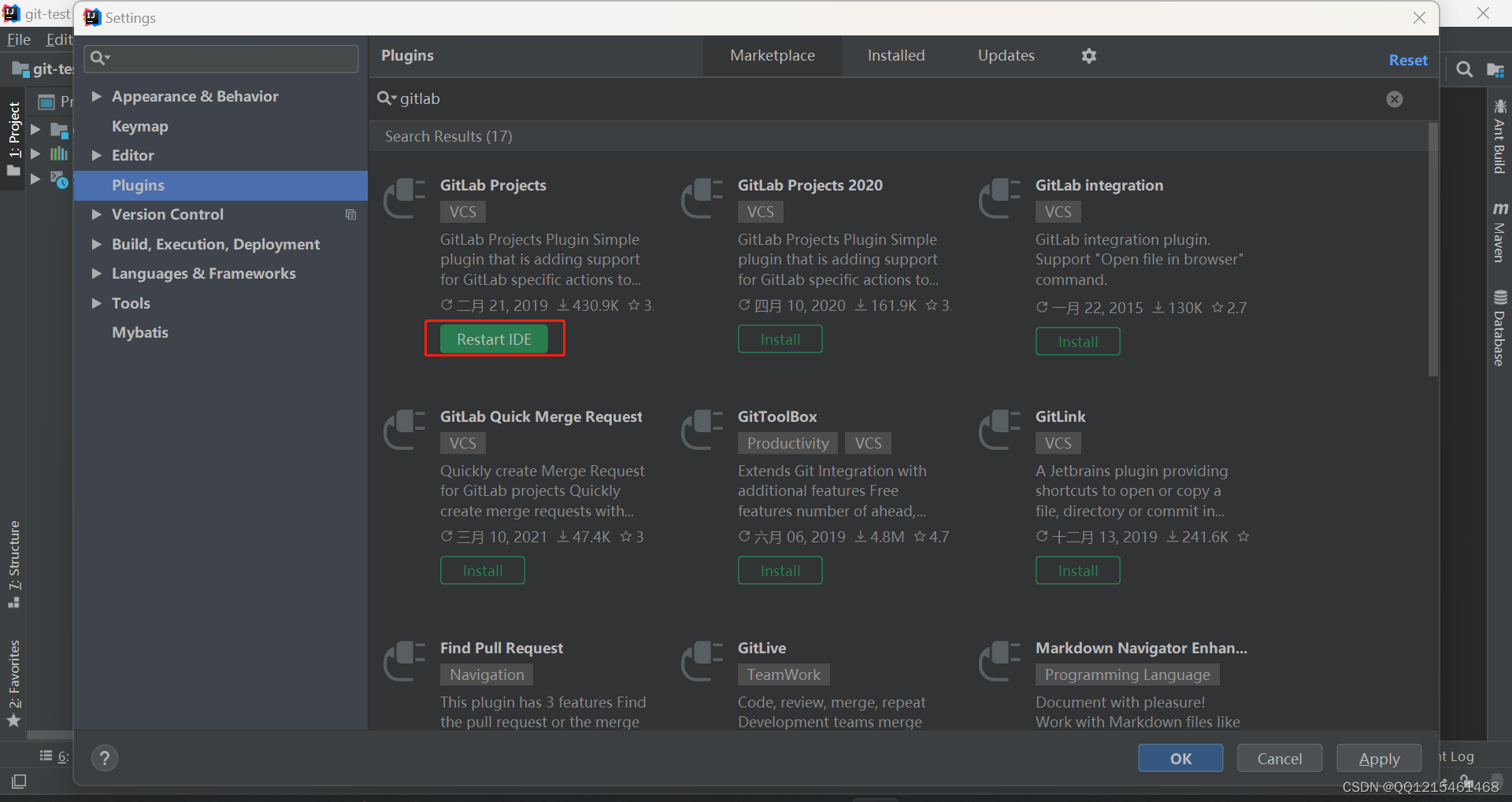1512x802 pixels.
Task: Switch to the Installed tab
Action: click(896, 56)
